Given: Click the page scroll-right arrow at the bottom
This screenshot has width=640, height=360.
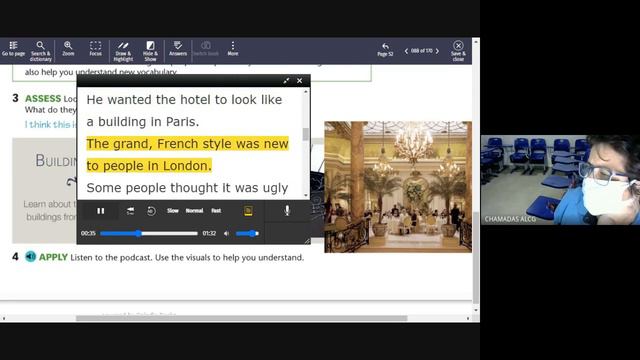Looking at the screenshot, I should [x=468, y=318].
